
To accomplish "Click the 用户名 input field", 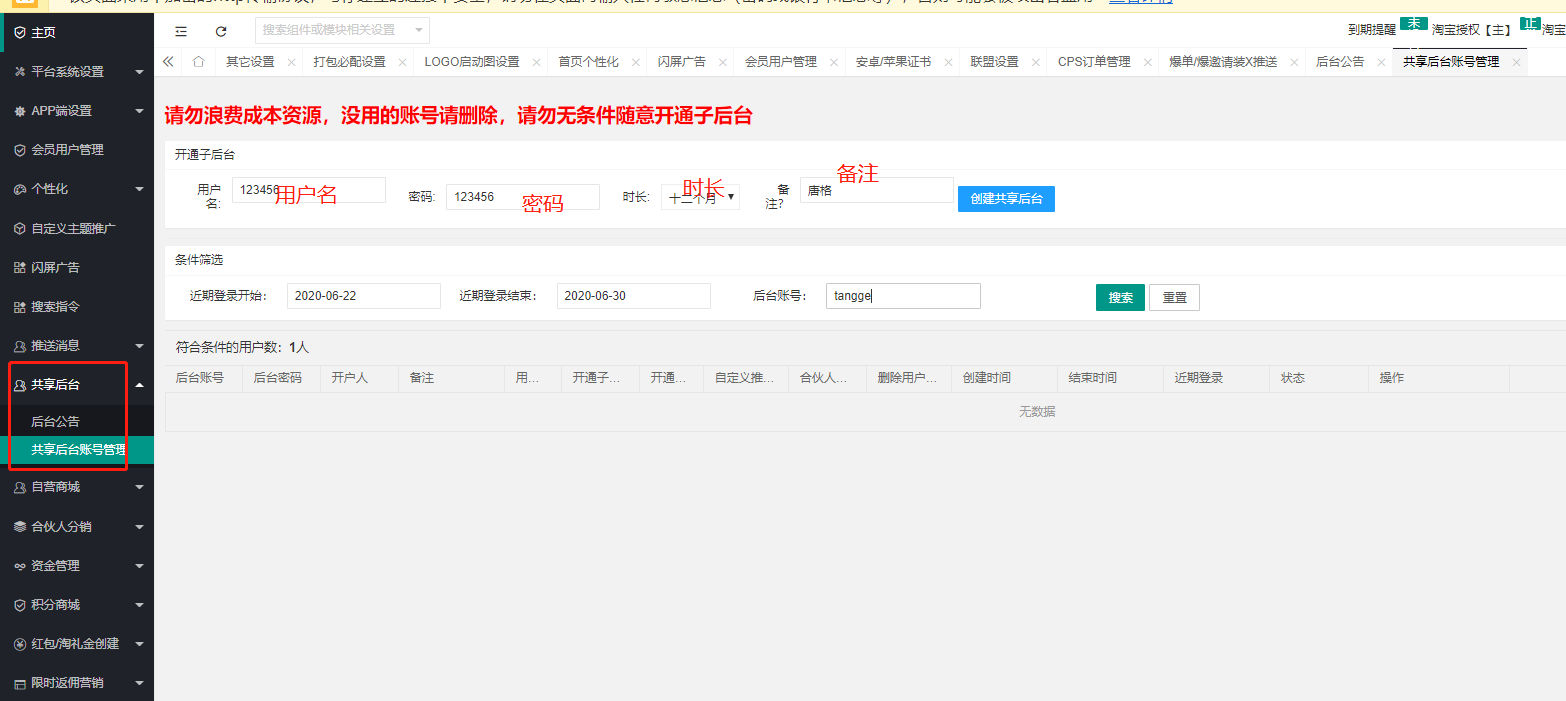I will pyautogui.click(x=309, y=190).
